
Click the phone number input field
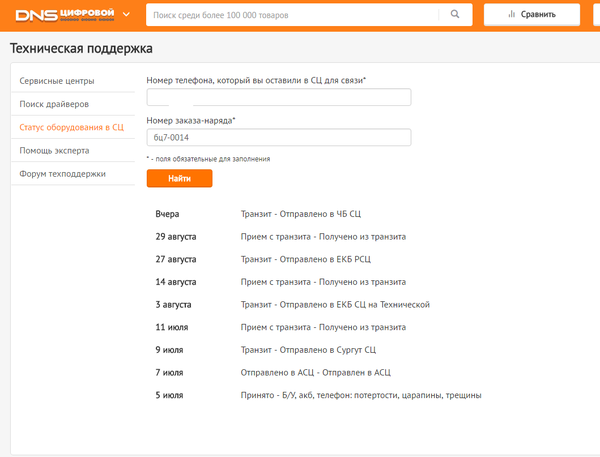point(279,97)
